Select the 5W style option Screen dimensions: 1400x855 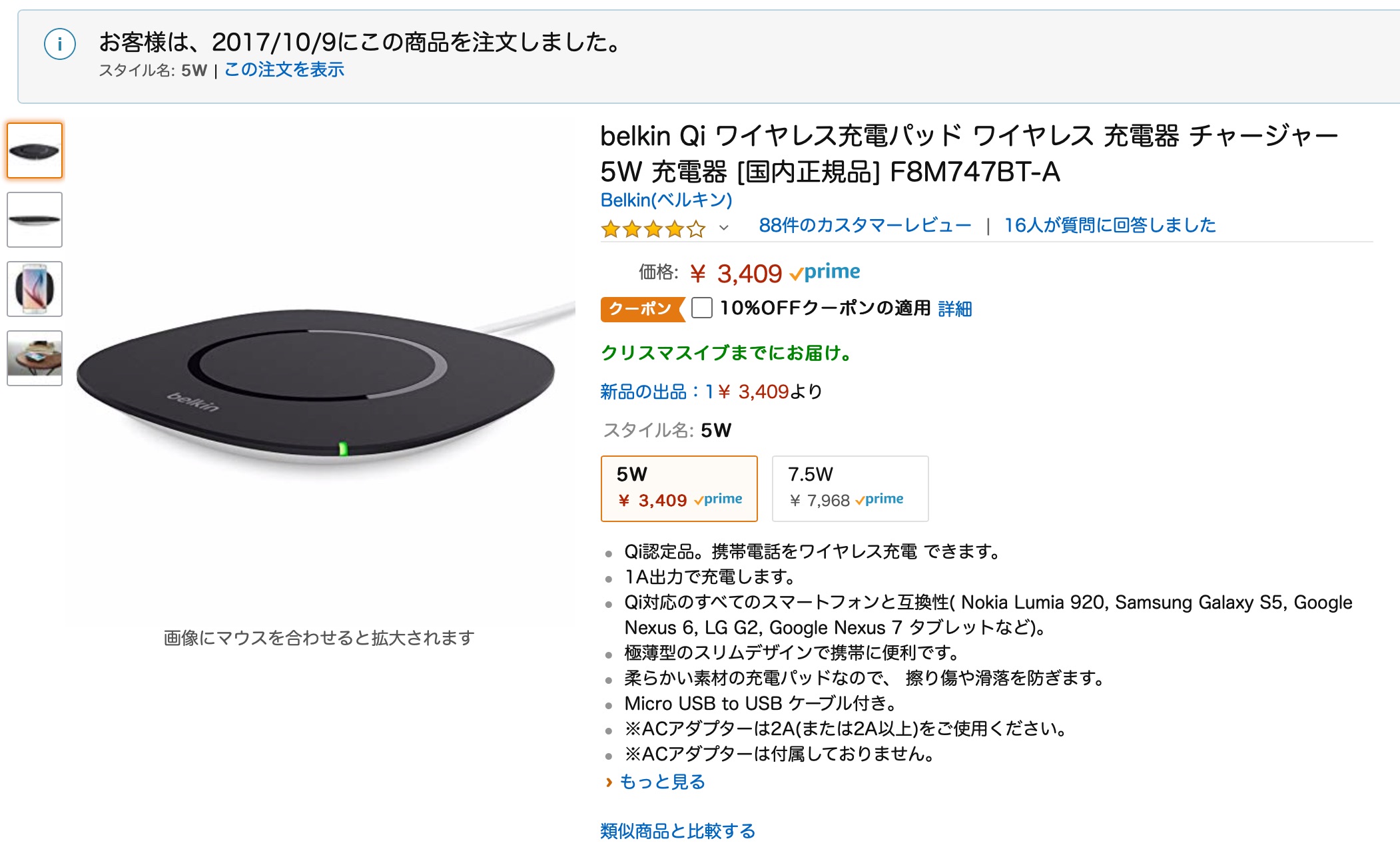[x=679, y=488]
